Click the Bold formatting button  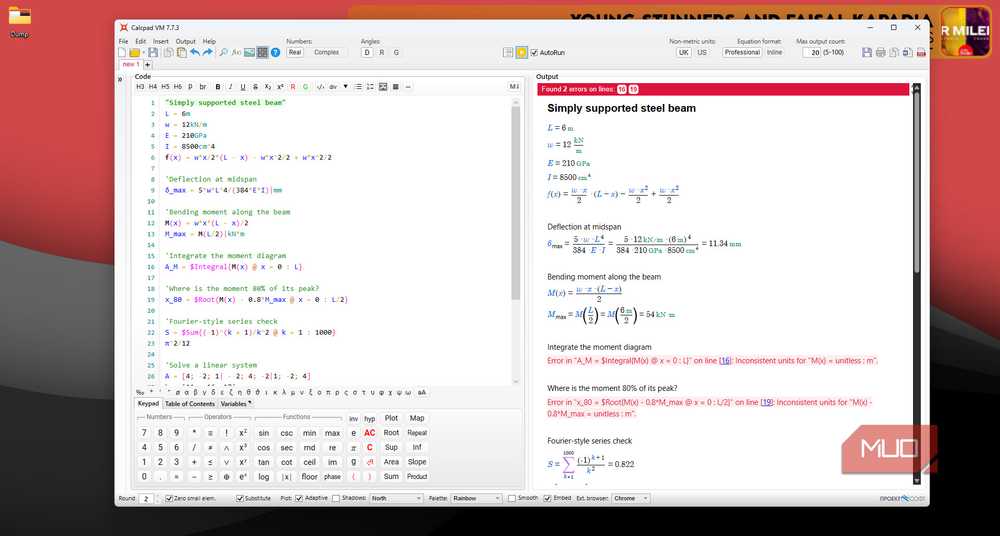click(x=218, y=87)
